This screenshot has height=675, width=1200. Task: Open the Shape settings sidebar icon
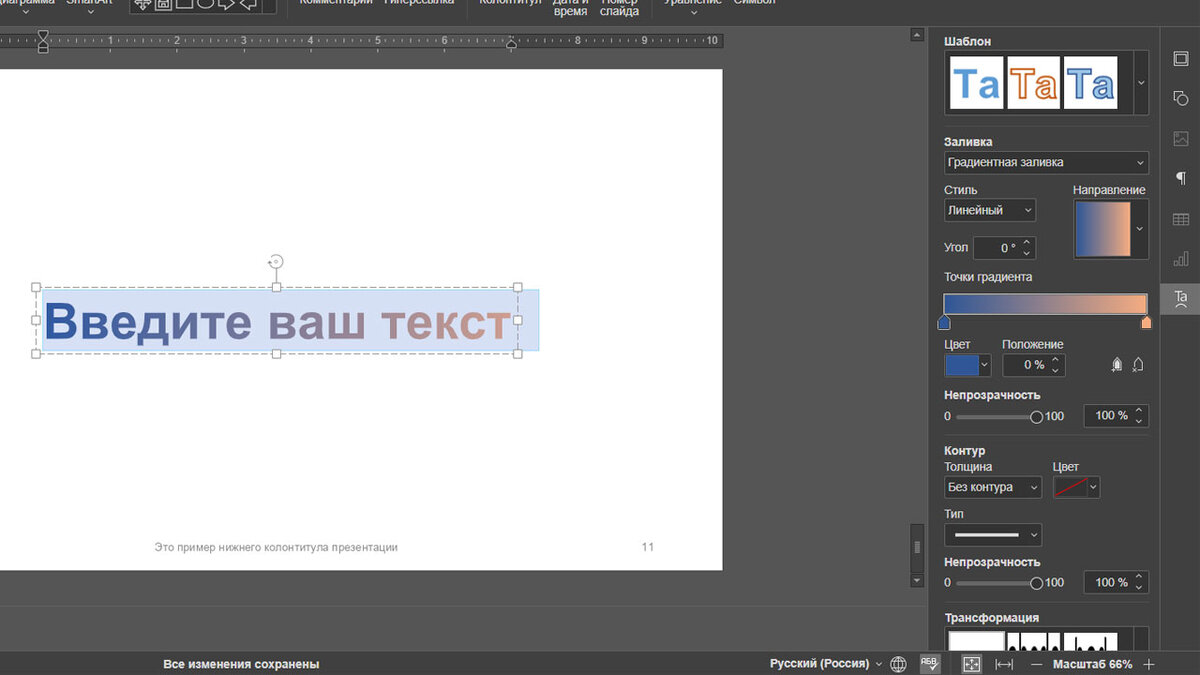(1180, 98)
